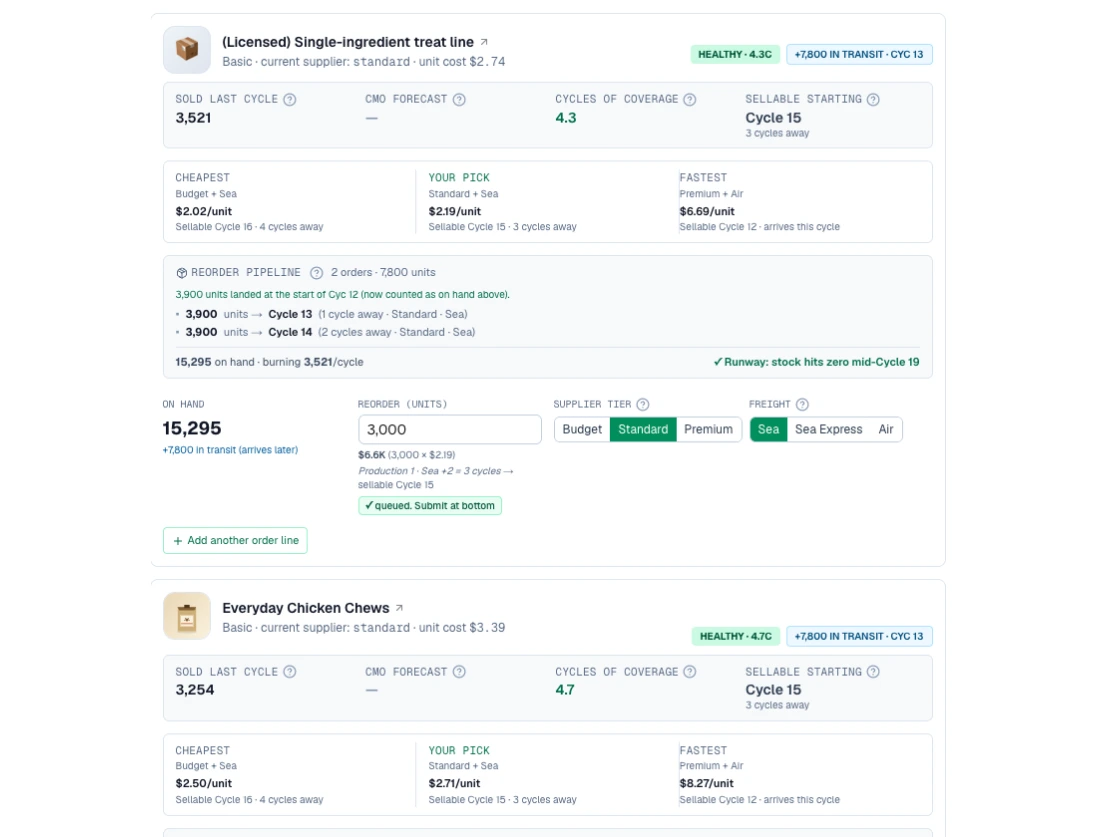Show Sold Last Cycle help for Chicken Chews
The height and width of the screenshot is (837, 1100).
pos(290,672)
